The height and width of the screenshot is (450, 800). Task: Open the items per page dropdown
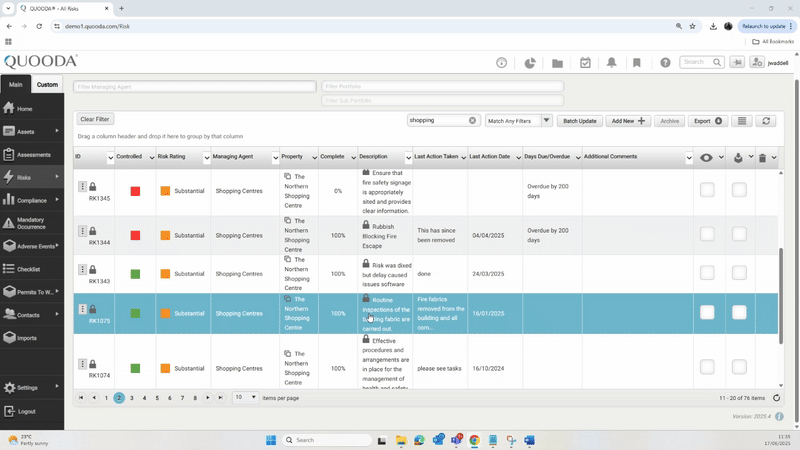(245, 397)
